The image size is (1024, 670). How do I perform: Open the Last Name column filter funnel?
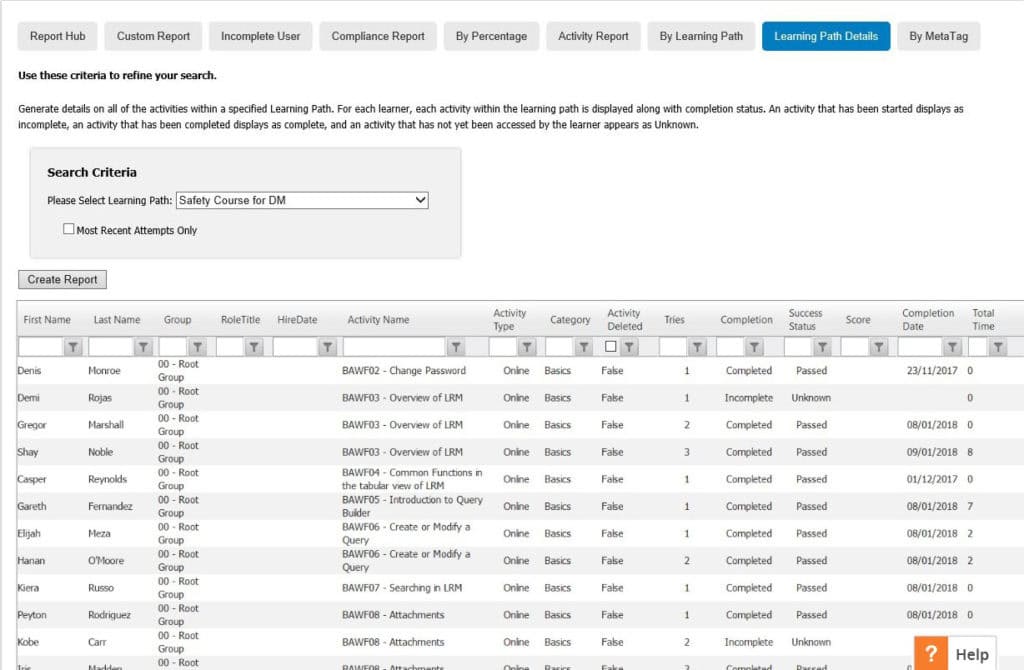142,345
